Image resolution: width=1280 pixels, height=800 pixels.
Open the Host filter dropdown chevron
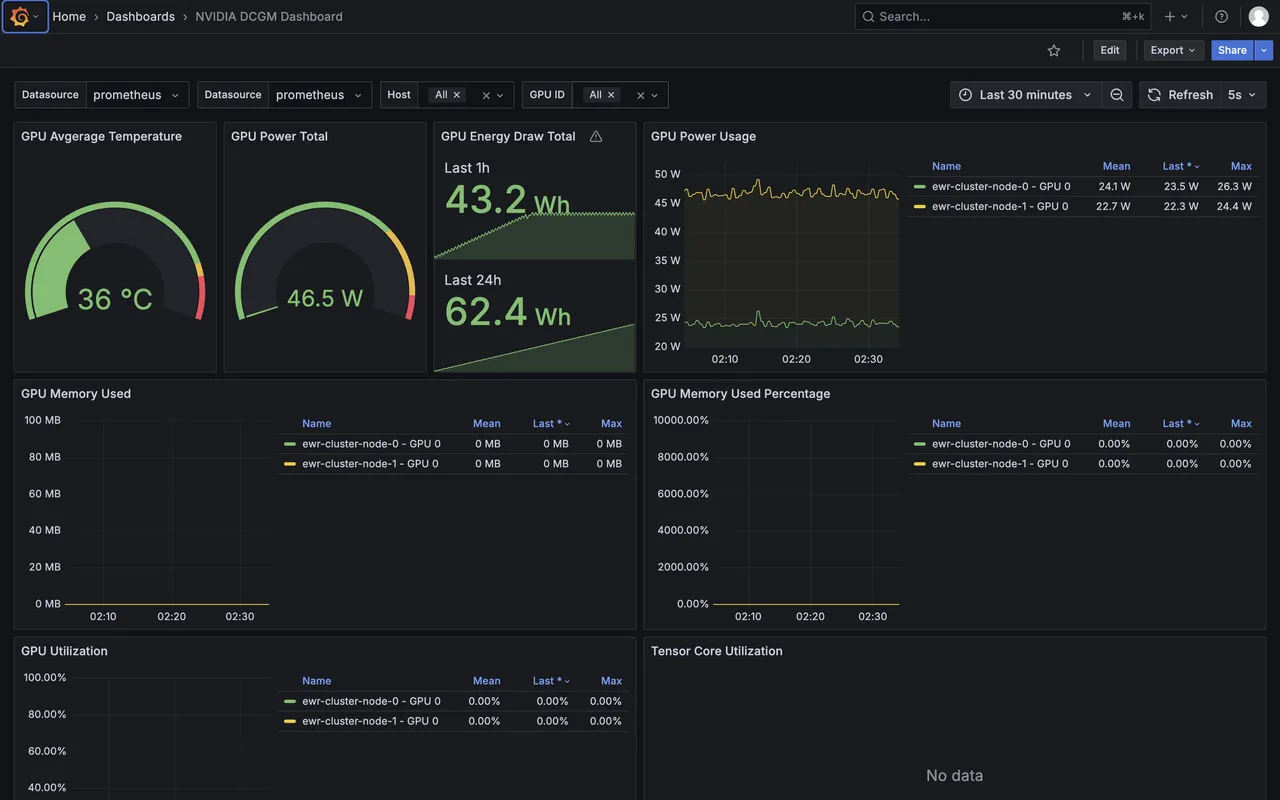click(500, 95)
